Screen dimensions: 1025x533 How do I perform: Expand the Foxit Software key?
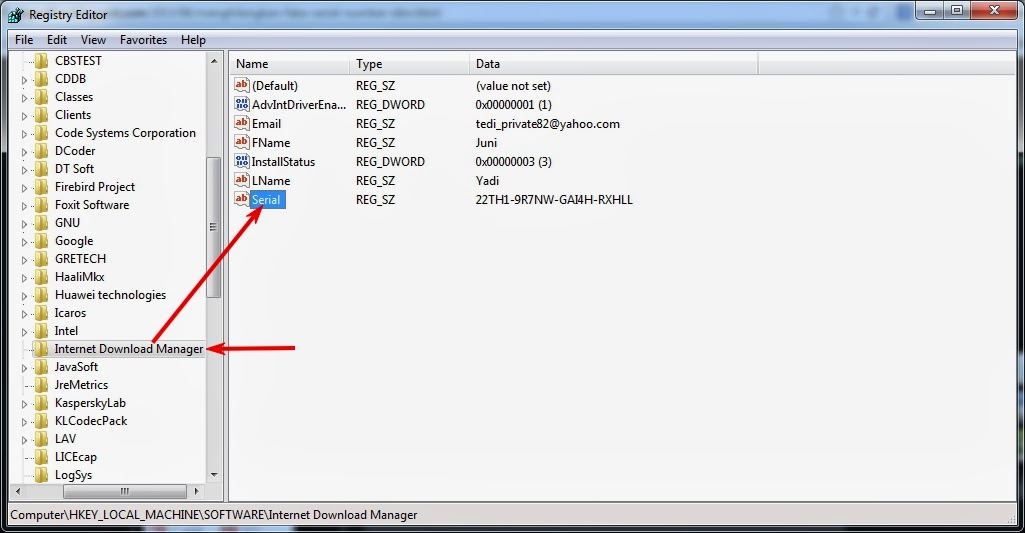click(x=24, y=206)
